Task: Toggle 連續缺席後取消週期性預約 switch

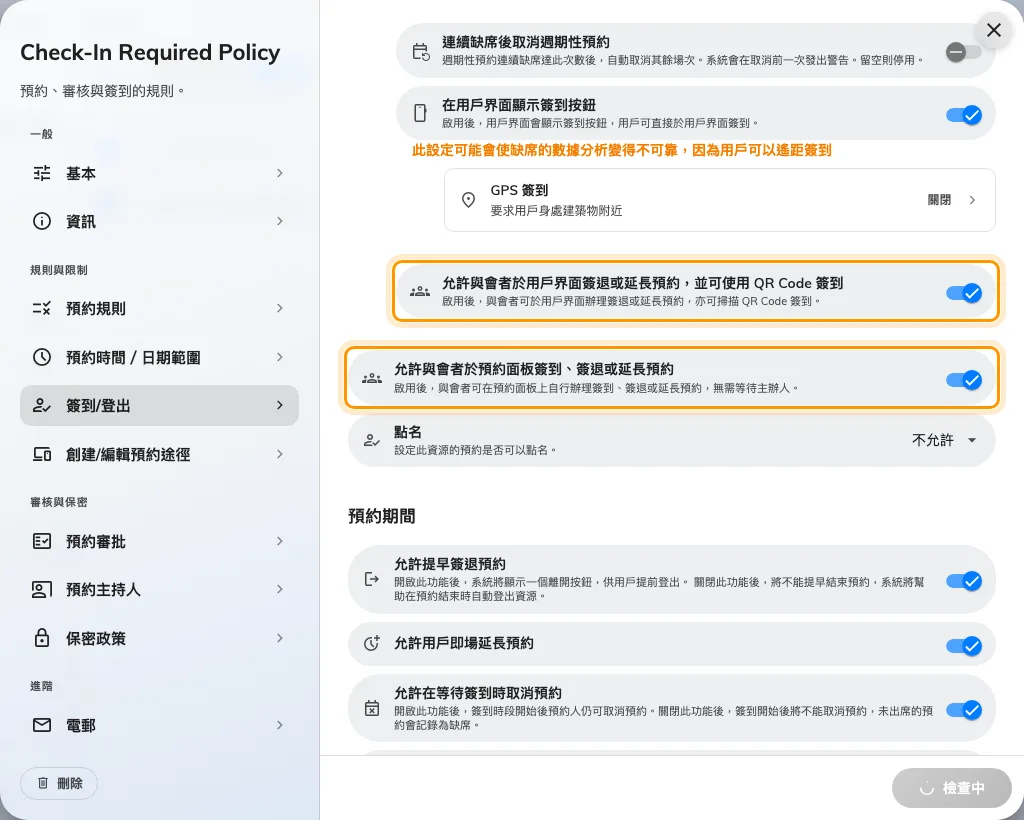Action: click(x=963, y=52)
